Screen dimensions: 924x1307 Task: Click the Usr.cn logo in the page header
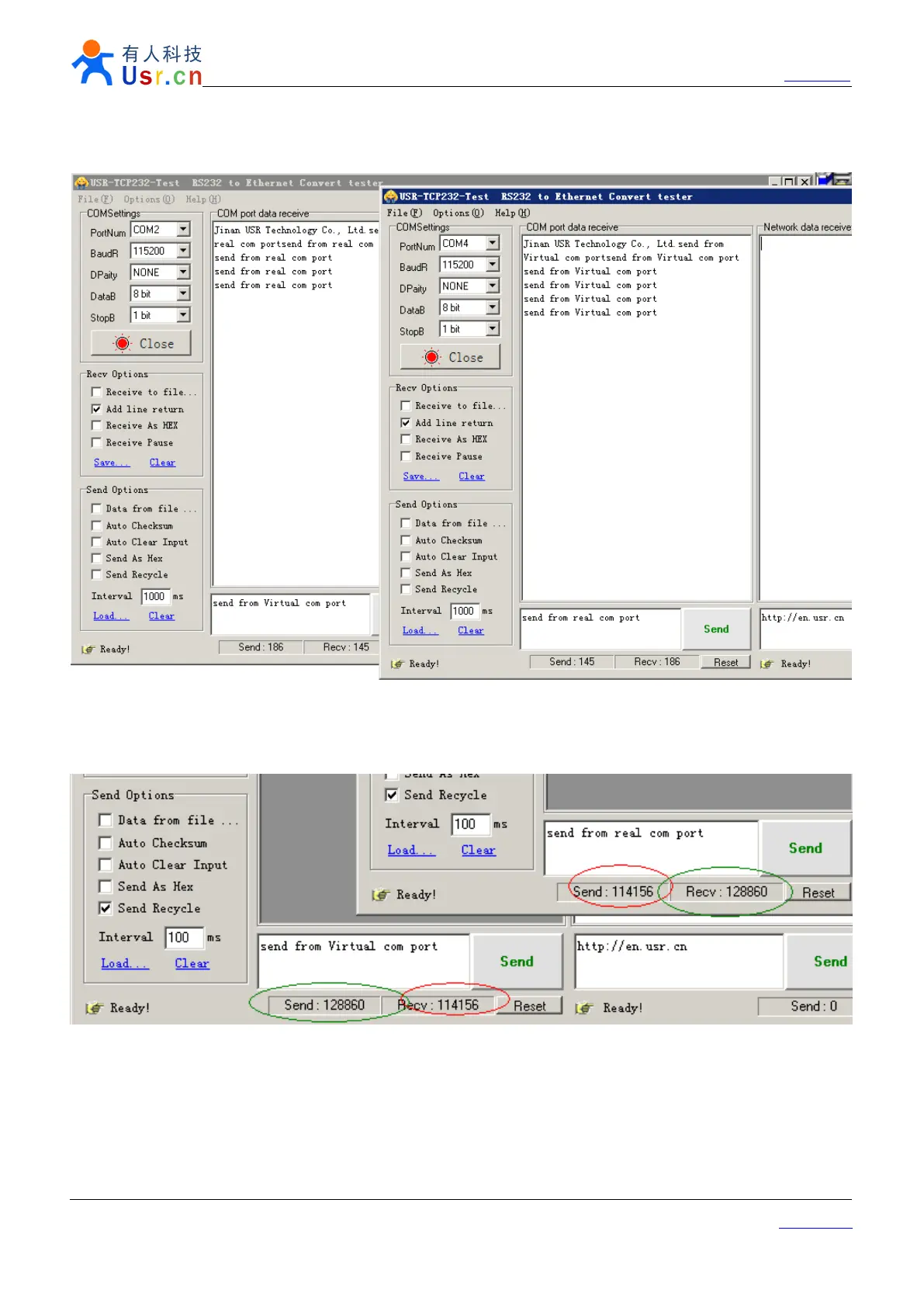137,62
